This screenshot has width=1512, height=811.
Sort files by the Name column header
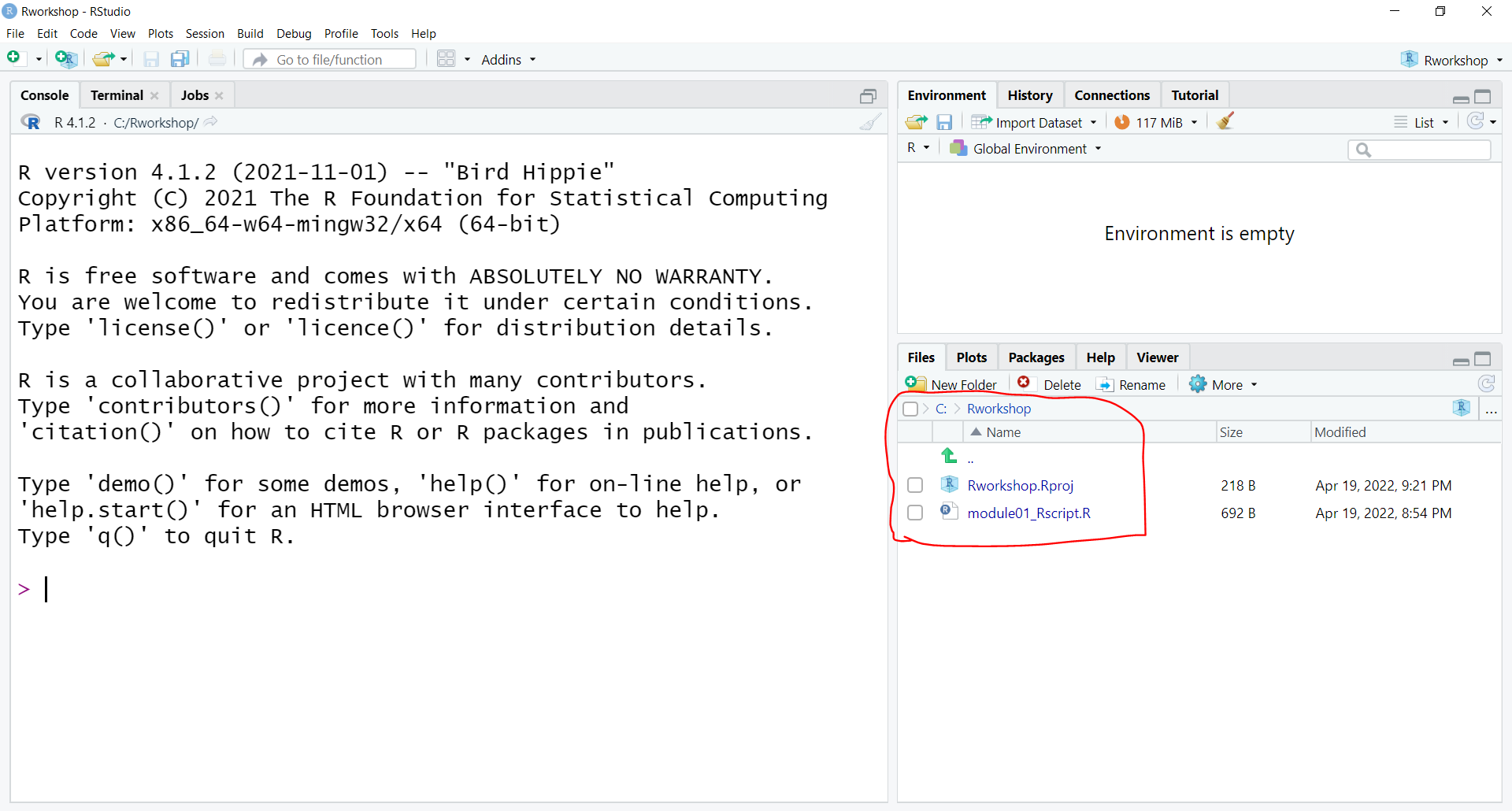click(x=1090, y=432)
